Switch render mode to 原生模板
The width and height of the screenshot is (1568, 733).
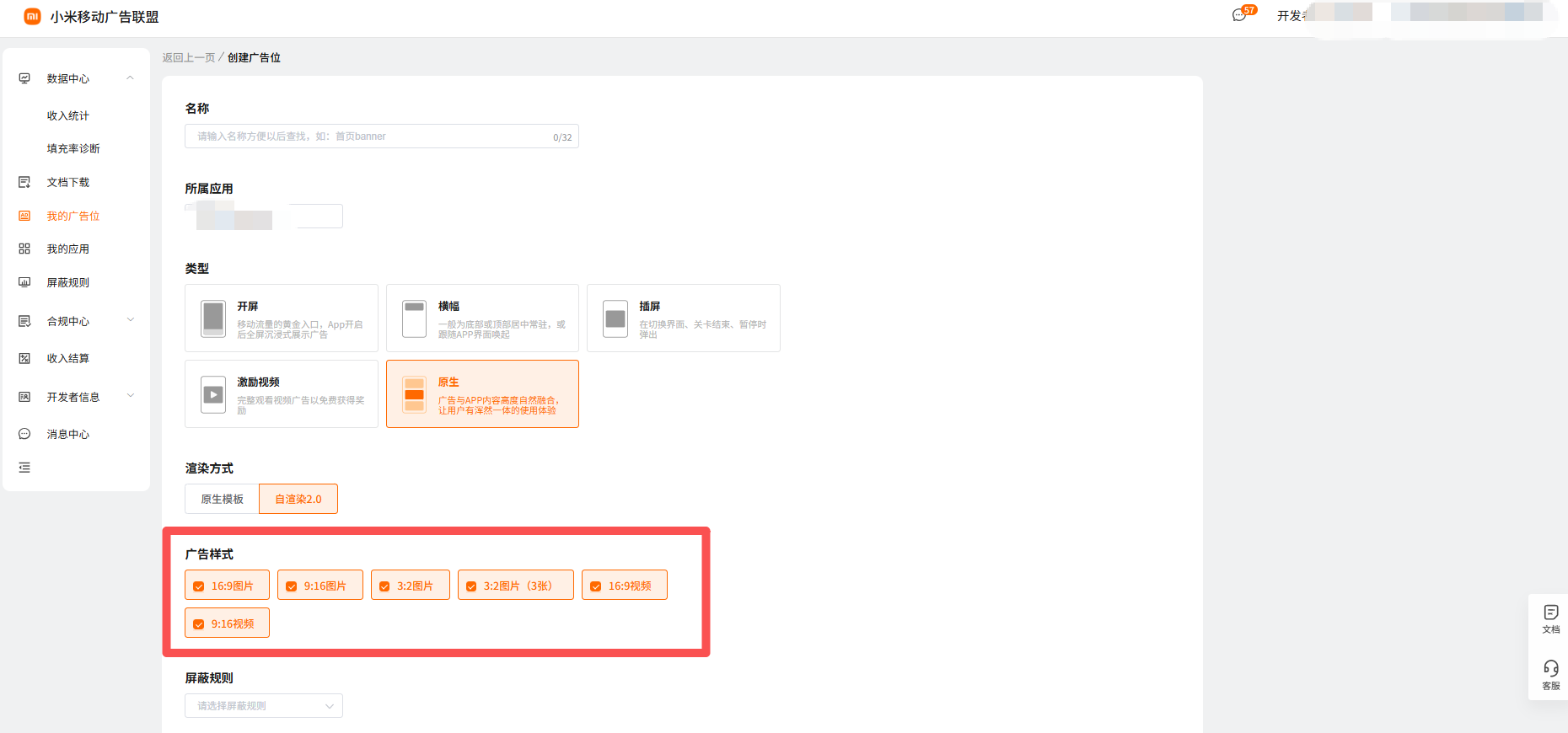(222, 500)
